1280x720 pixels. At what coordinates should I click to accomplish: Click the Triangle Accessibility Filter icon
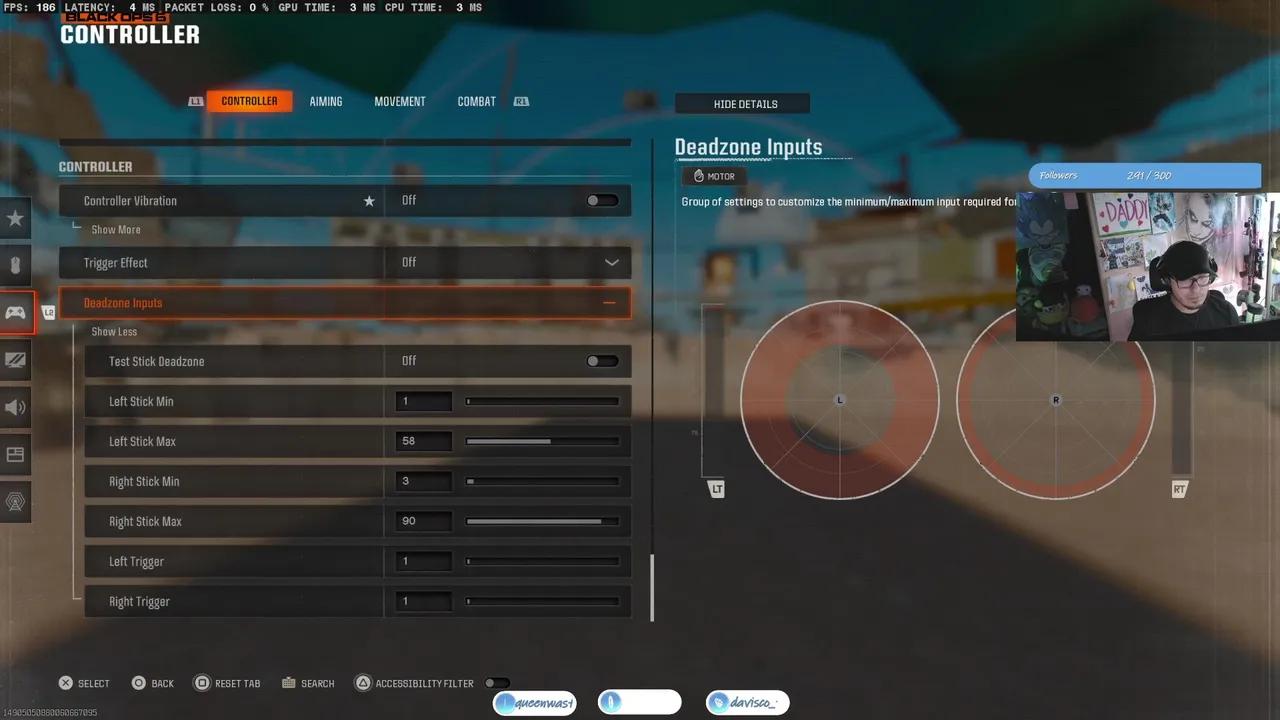click(x=363, y=683)
